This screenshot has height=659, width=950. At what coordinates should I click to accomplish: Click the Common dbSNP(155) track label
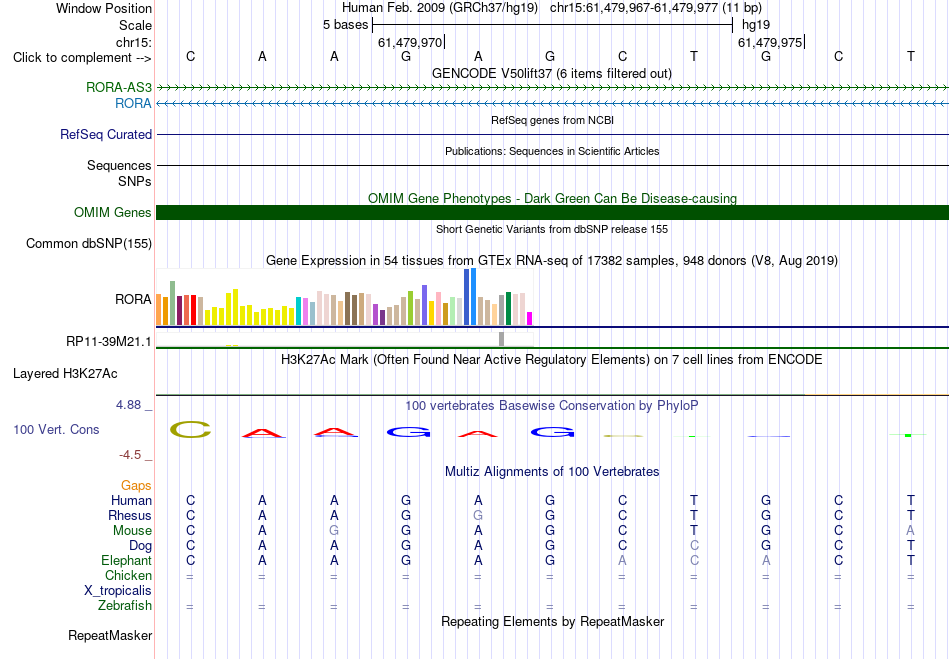[89, 243]
